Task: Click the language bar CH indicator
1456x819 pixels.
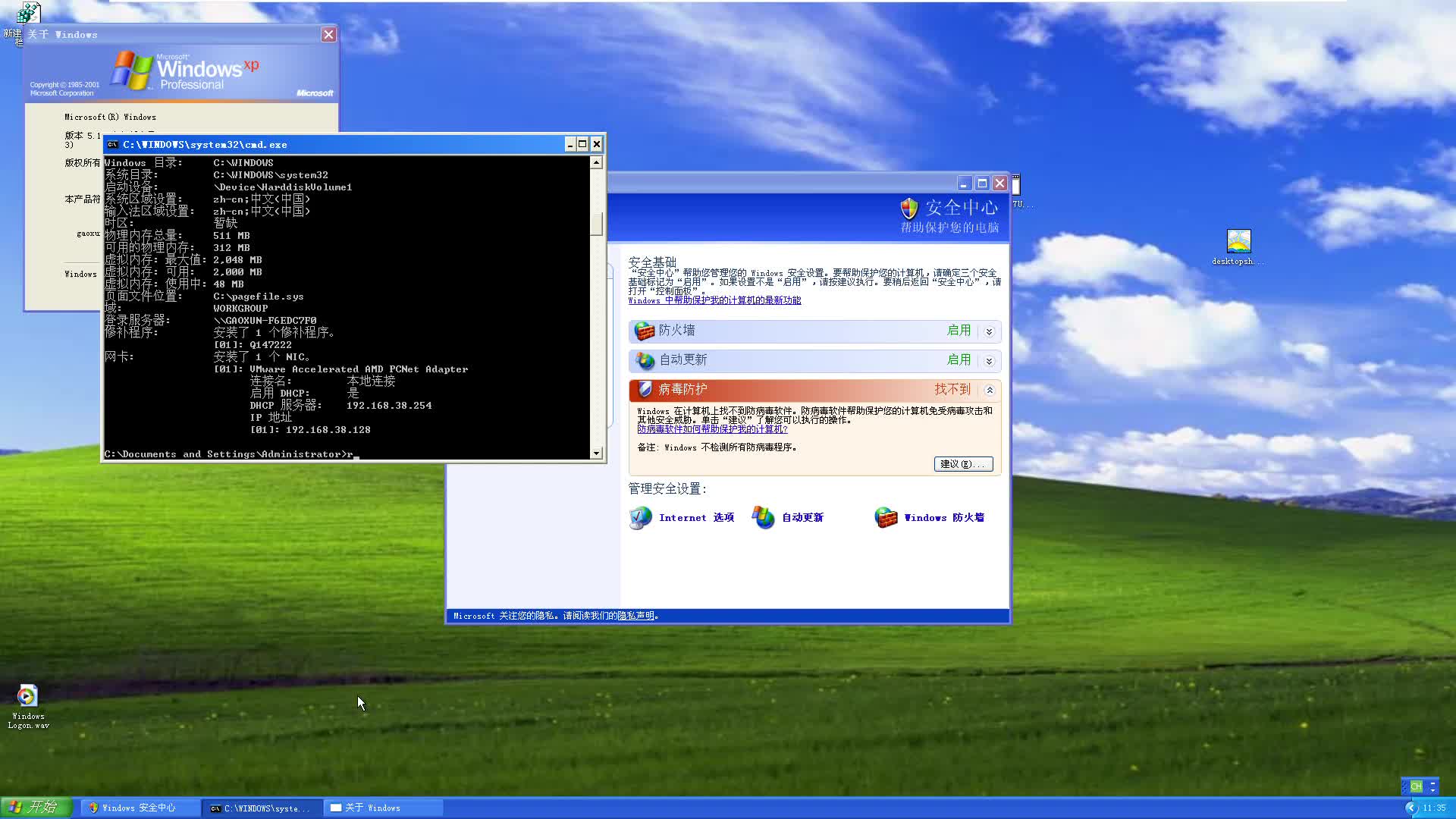Action: pos(1416,786)
